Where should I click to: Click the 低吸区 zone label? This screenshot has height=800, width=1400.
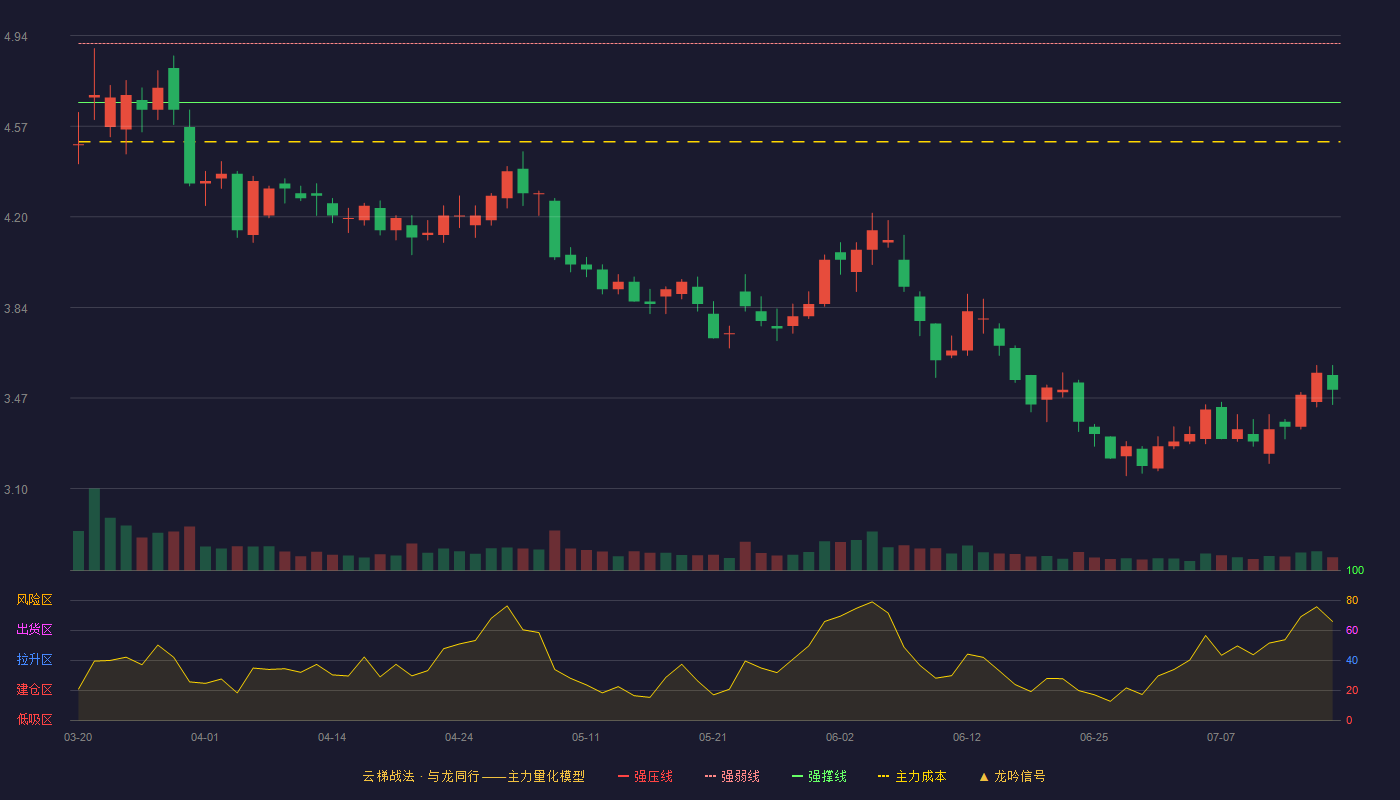34,719
